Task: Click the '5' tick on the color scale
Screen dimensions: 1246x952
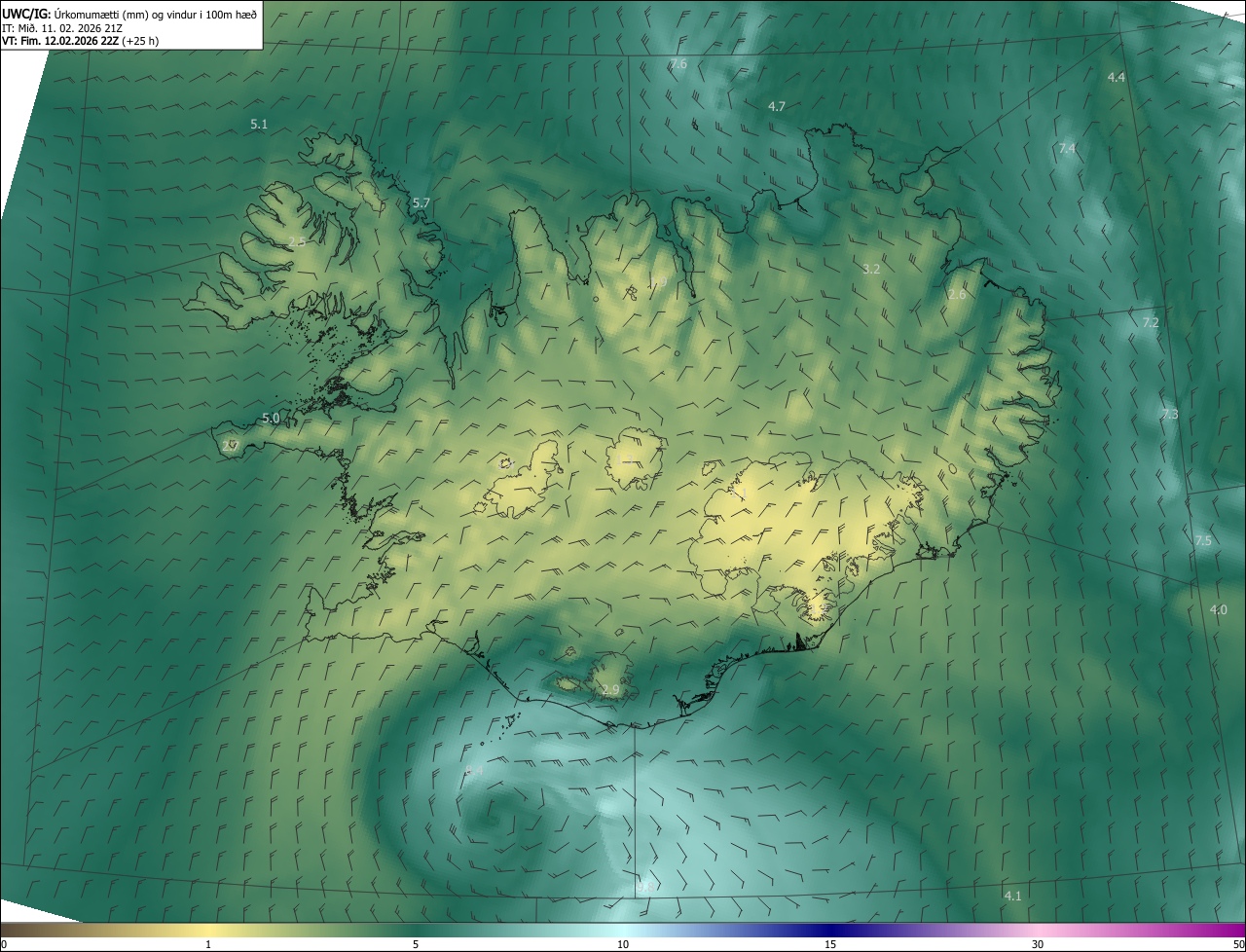Action: [416, 944]
